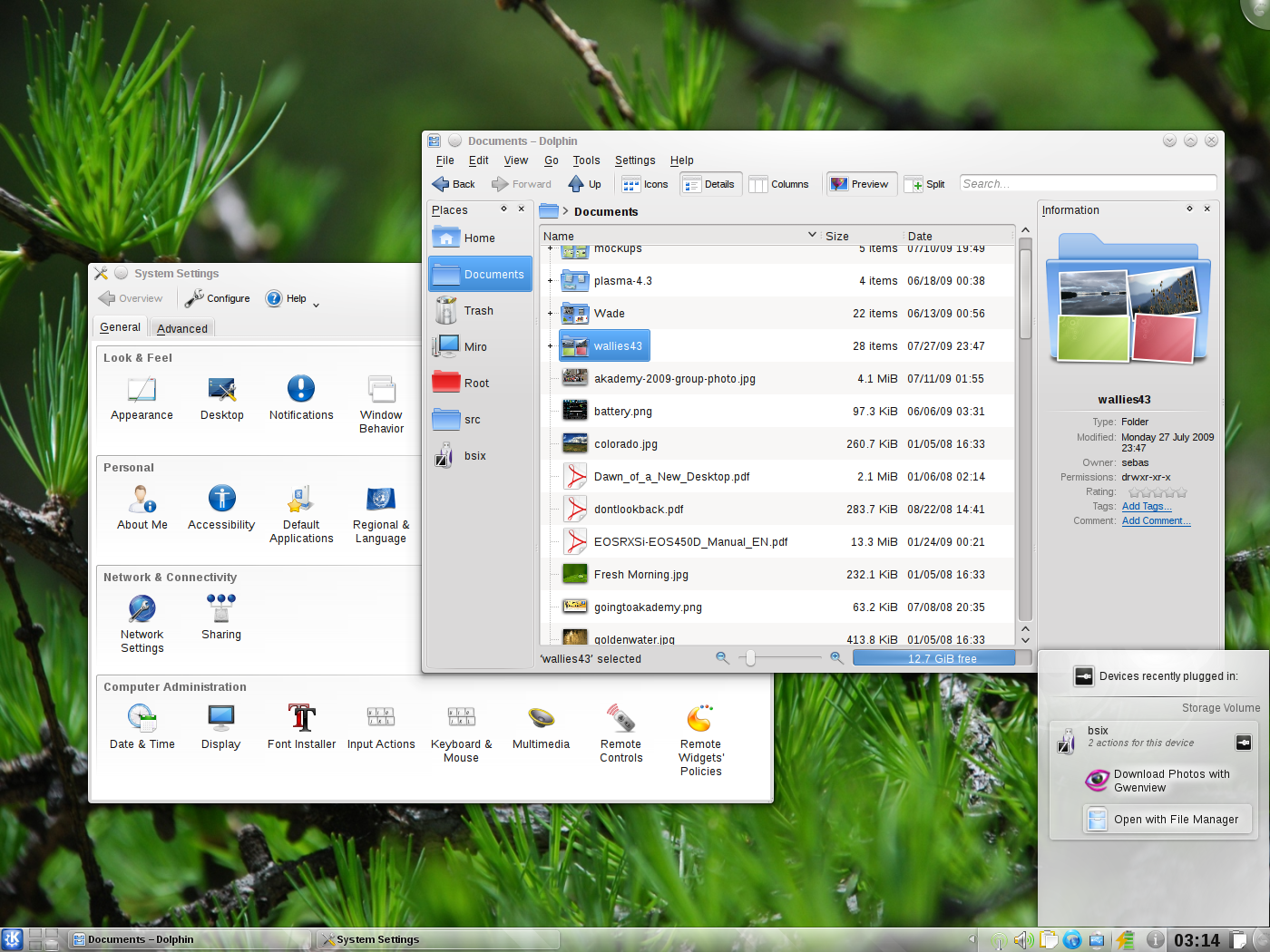This screenshot has height=952, width=1270.
Task: Click the Up navigation arrow in Dolphin
Action: [x=585, y=184]
